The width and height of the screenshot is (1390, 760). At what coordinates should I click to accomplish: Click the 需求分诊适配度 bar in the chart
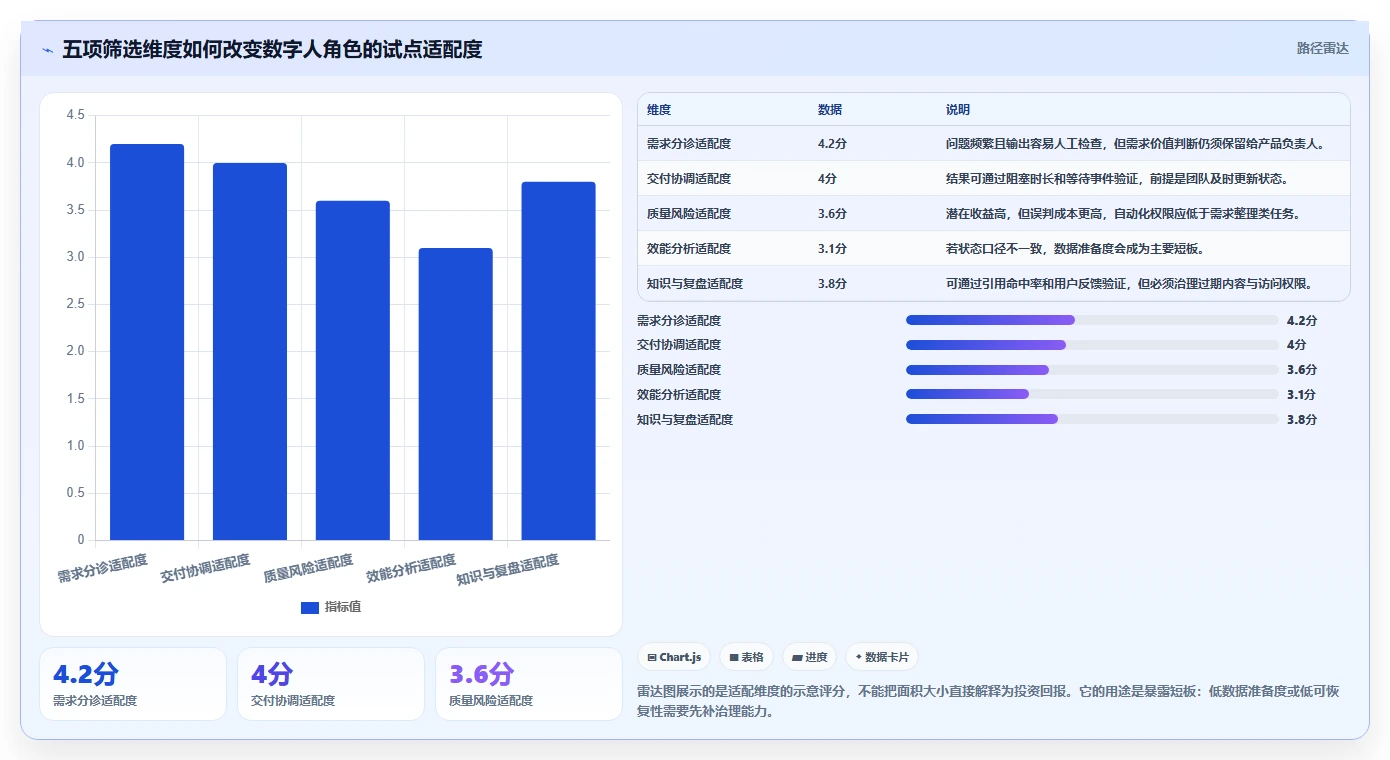pos(147,342)
